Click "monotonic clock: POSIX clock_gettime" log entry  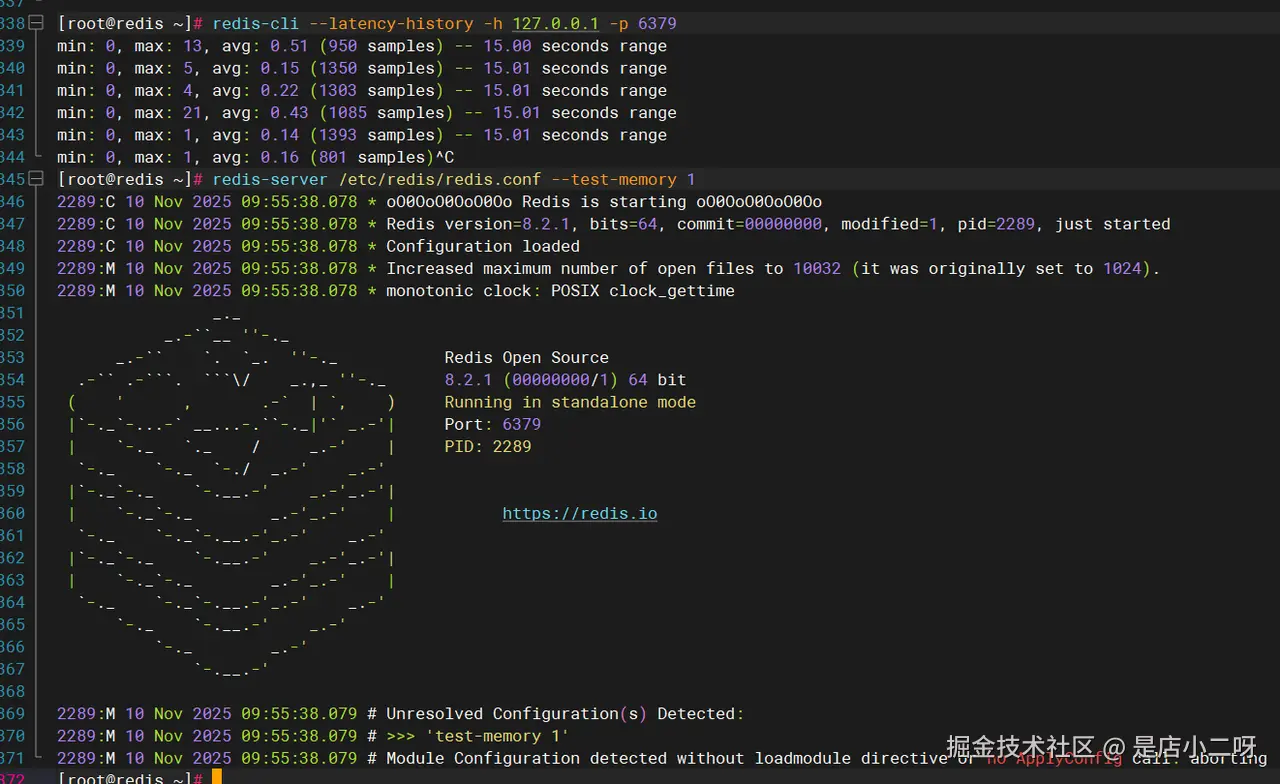point(560,291)
